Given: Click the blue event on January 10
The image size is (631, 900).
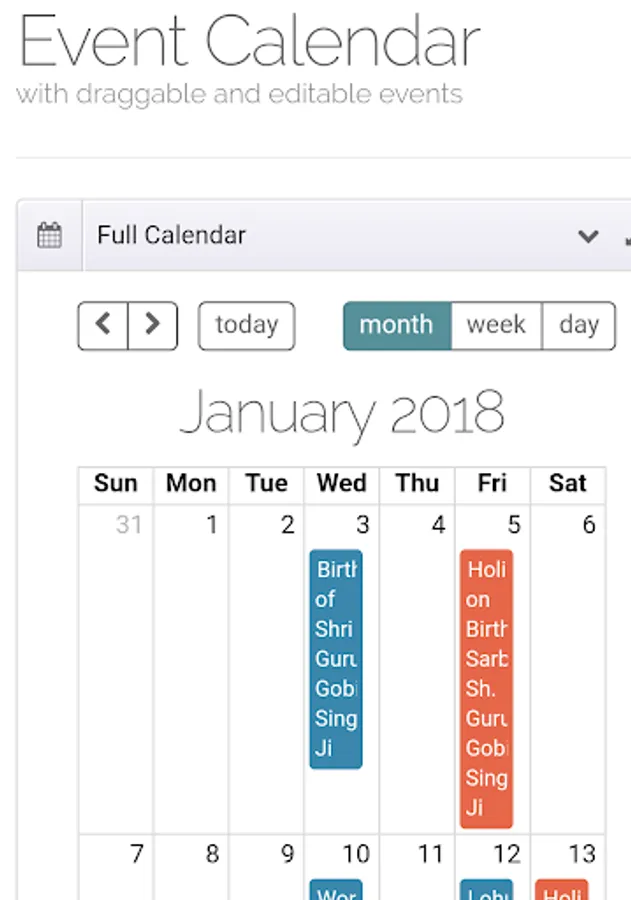Looking at the screenshot, I should tap(336, 890).
